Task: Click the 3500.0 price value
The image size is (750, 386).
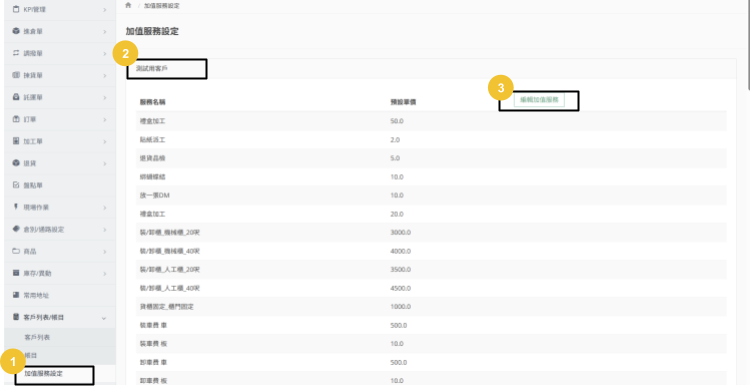Action: (x=400, y=270)
